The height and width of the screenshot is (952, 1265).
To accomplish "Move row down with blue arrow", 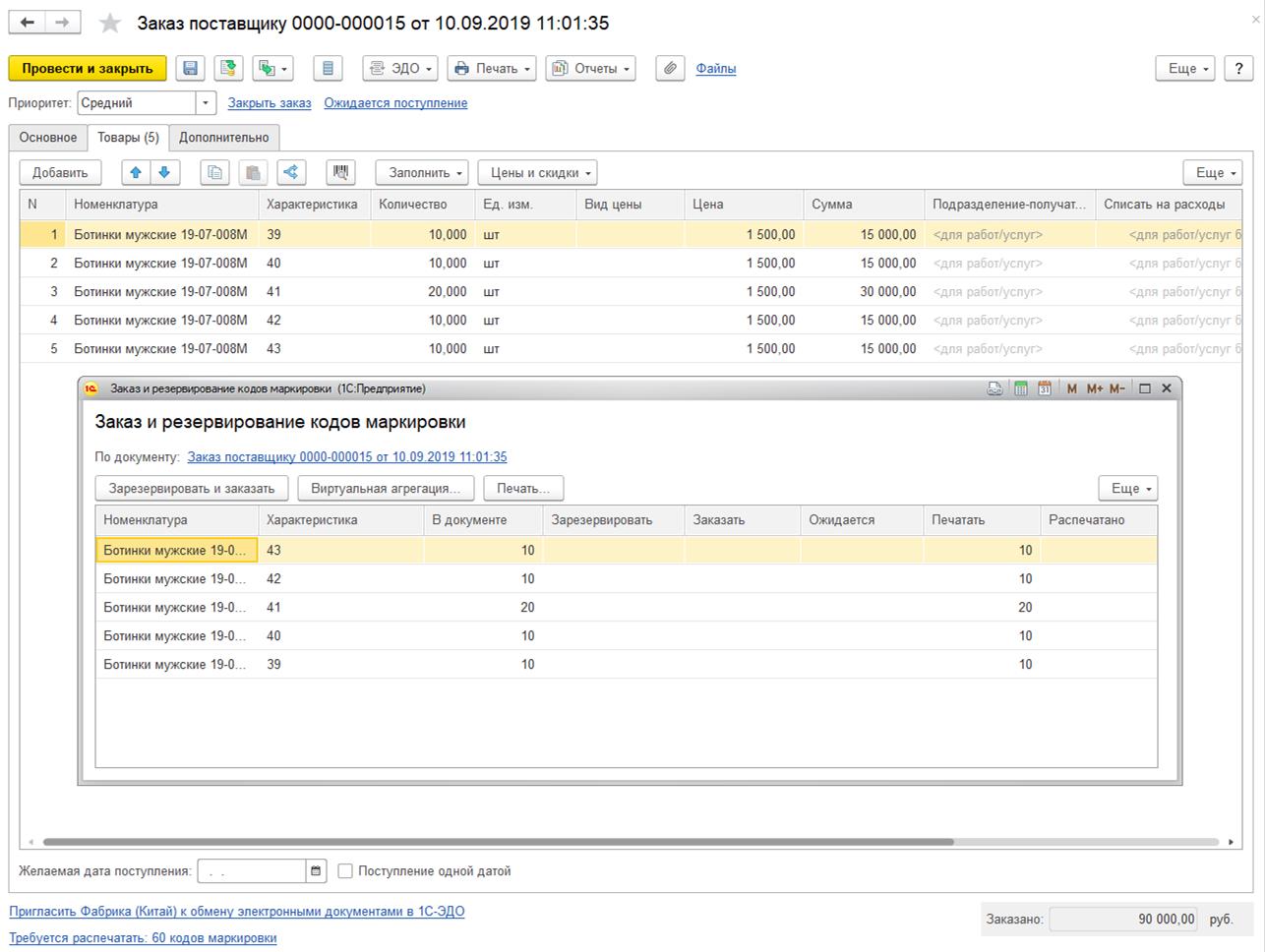I will point(164,173).
